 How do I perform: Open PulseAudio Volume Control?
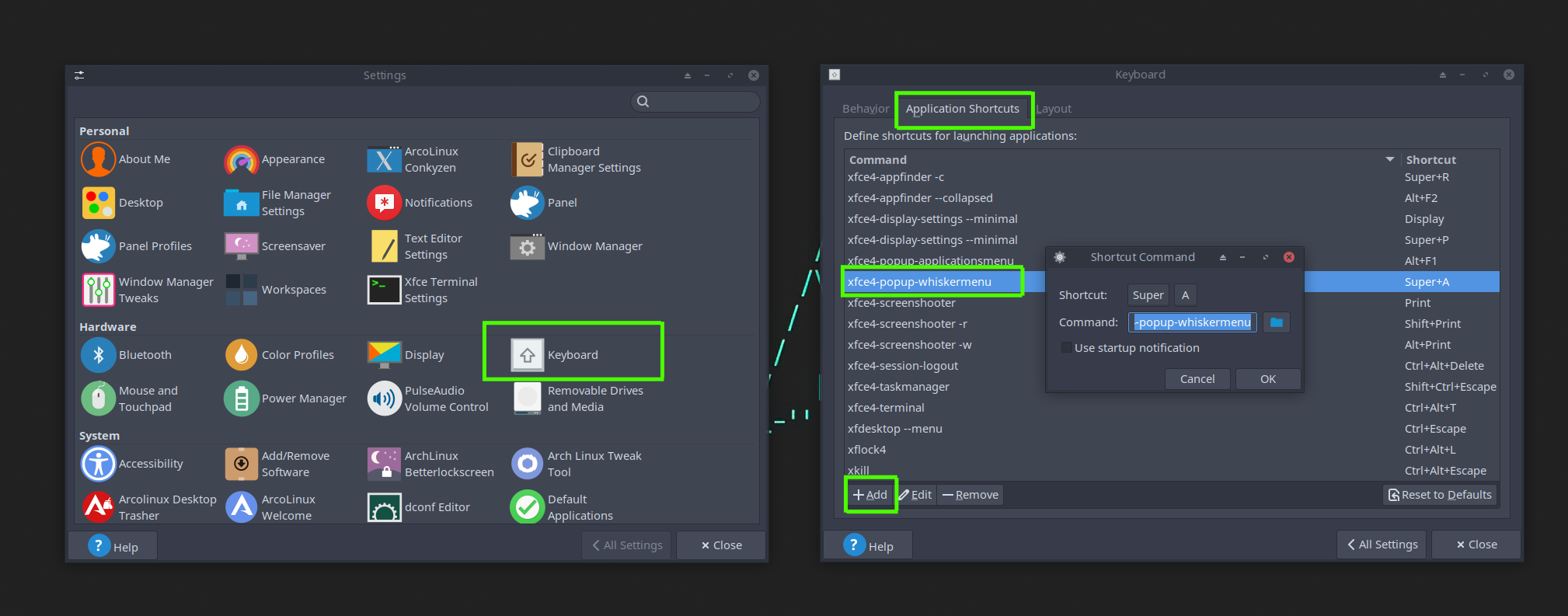tap(428, 398)
